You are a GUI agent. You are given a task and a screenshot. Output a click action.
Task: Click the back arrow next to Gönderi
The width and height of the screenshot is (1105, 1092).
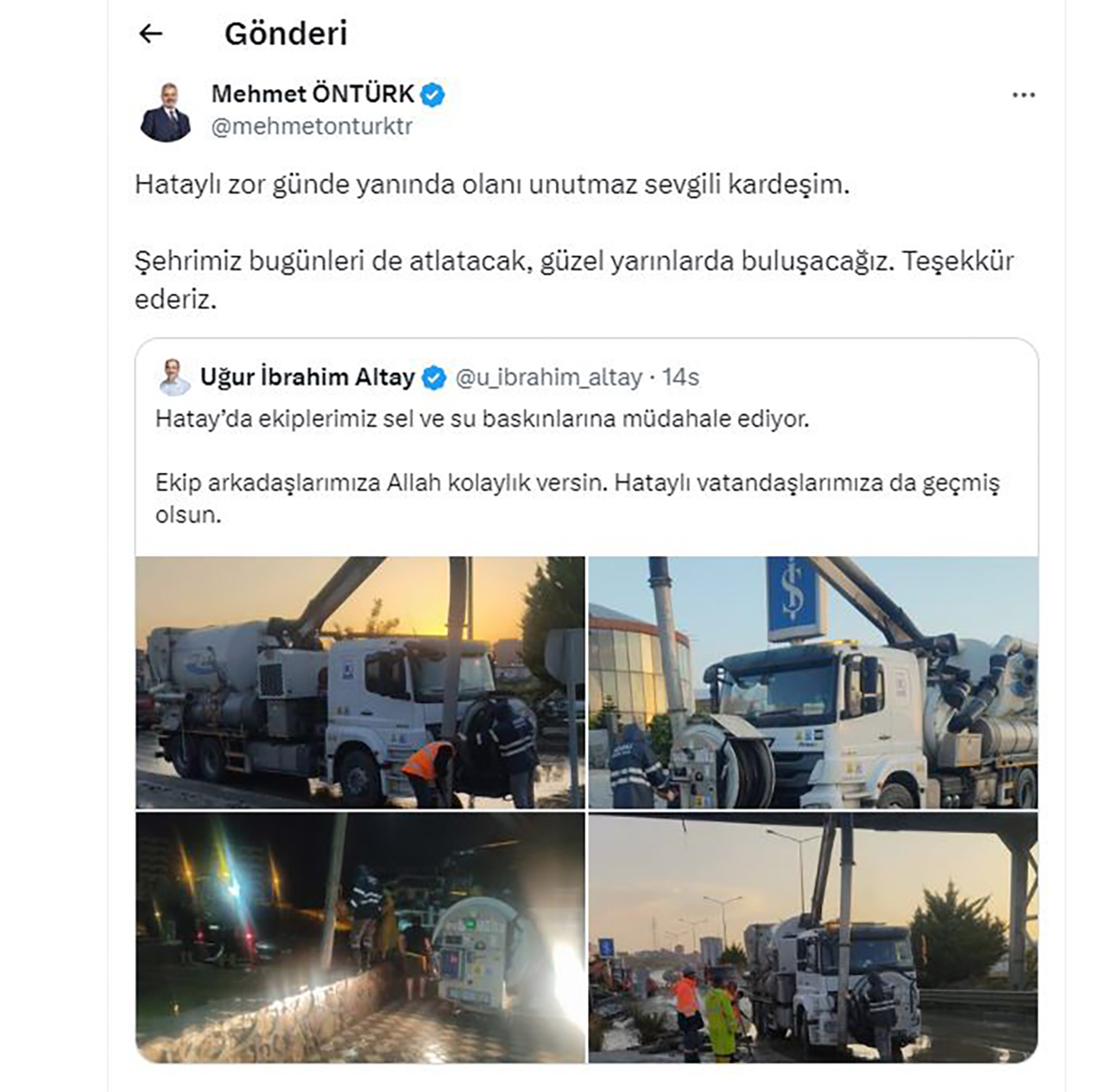(151, 34)
